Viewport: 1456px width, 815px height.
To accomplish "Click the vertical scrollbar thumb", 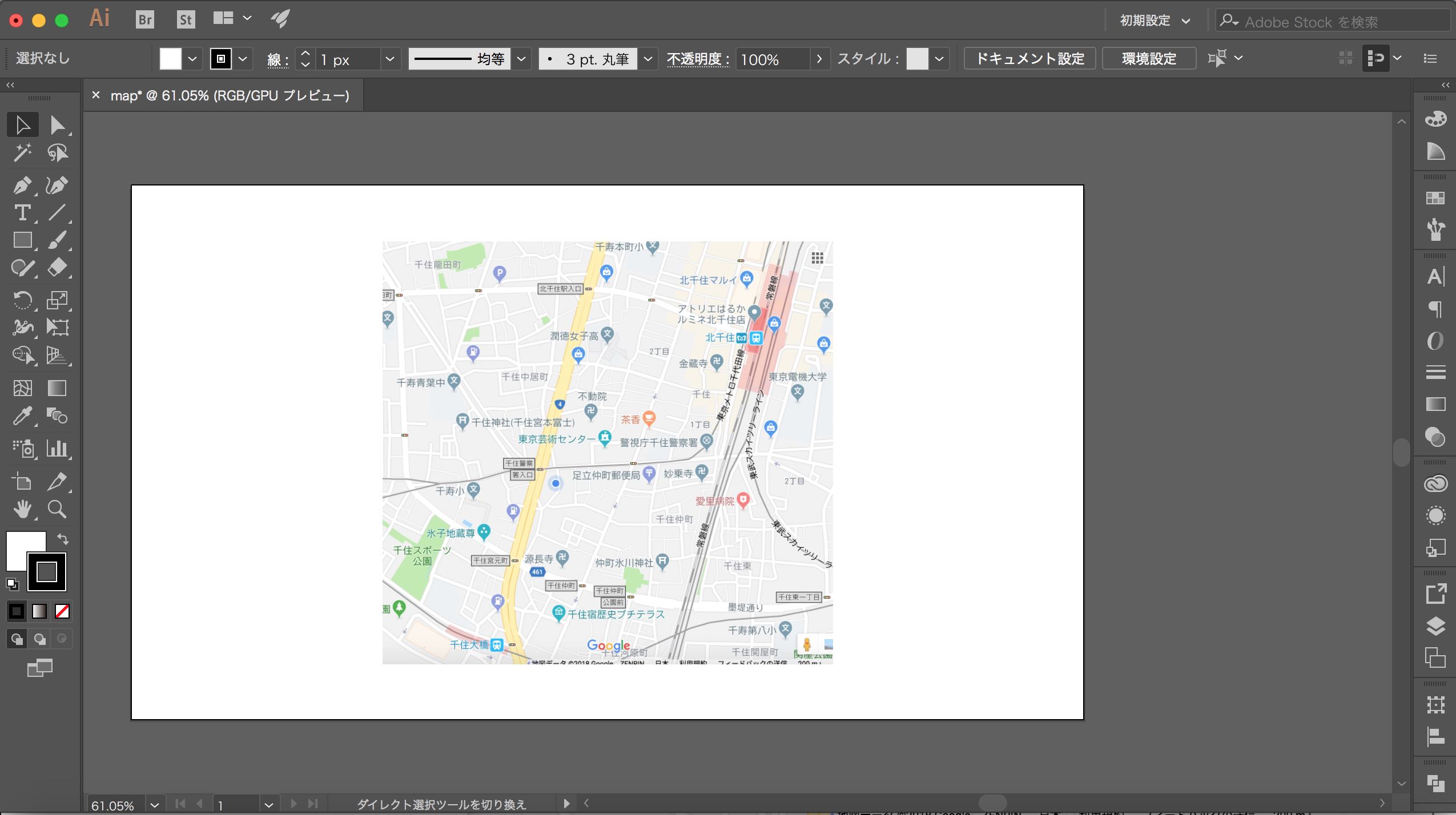I will click(x=1402, y=453).
